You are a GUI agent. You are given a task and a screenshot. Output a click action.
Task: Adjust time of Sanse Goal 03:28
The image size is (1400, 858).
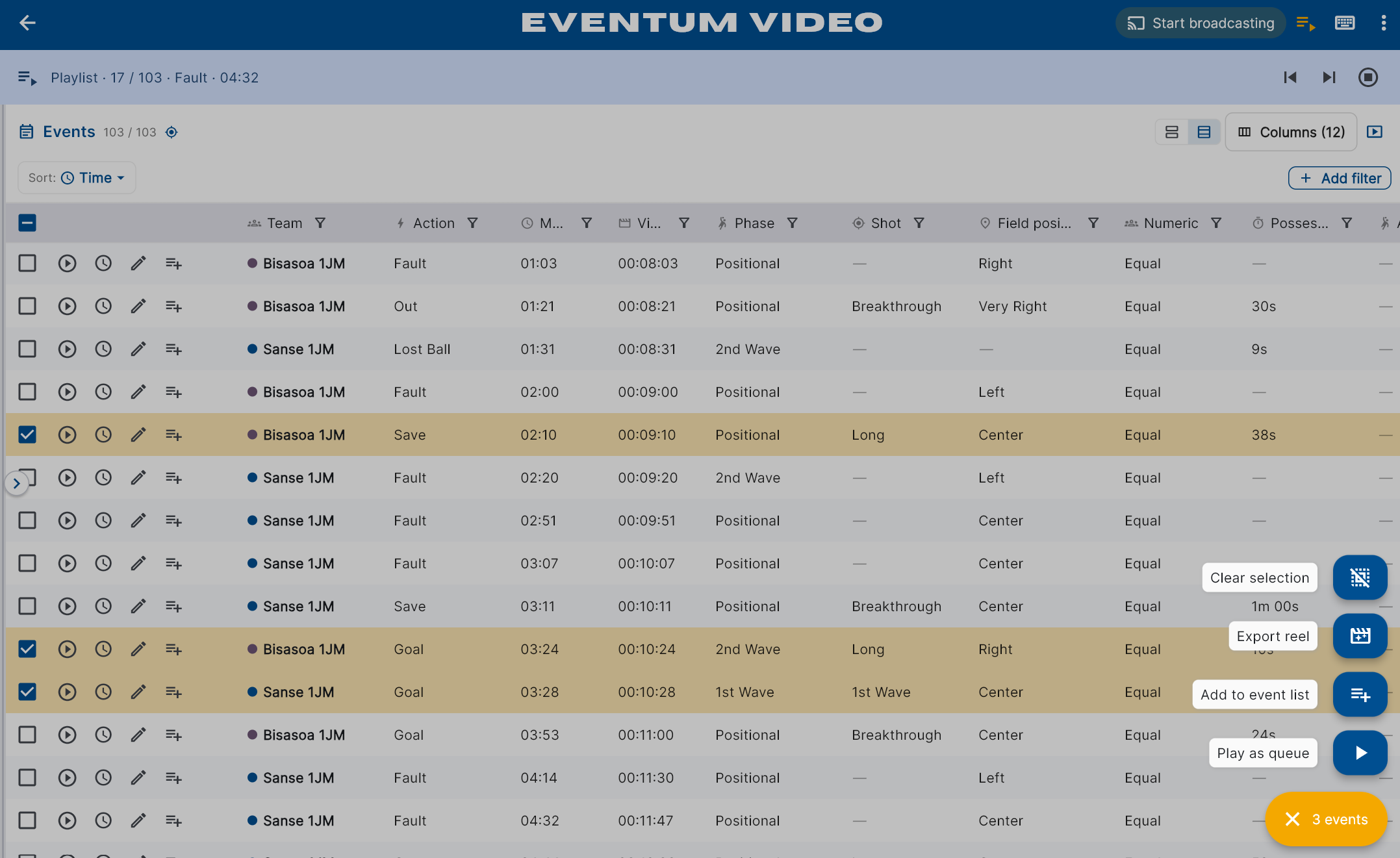tap(103, 692)
